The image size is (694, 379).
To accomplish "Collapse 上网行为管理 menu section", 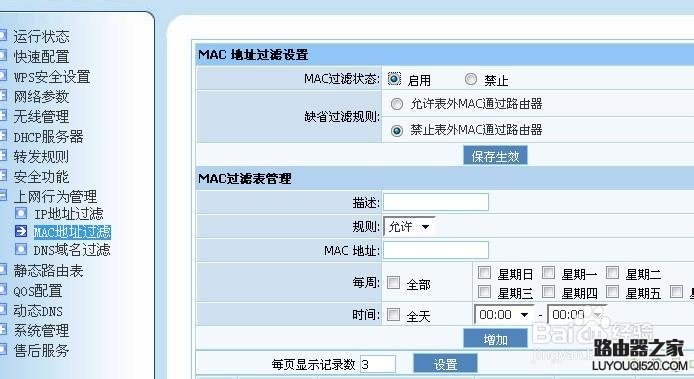I will click(55, 197).
